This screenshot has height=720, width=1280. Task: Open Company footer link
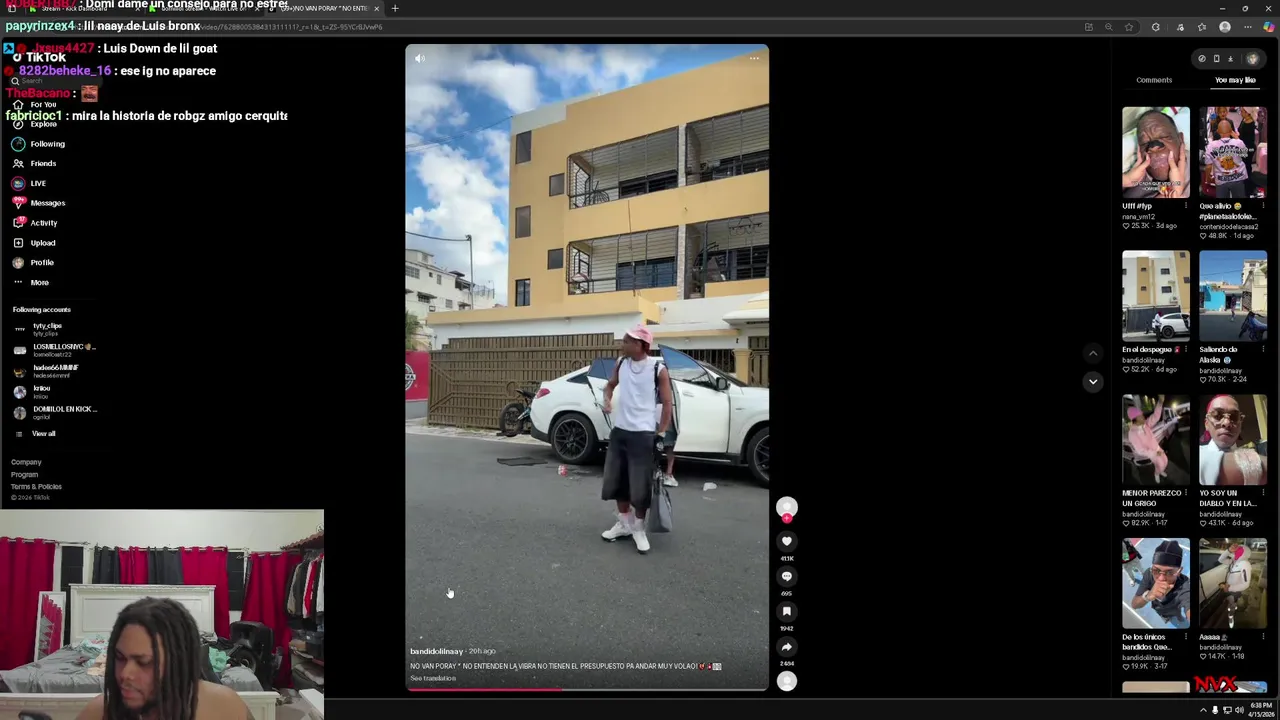pyautogui.click(x=26, y=462)
